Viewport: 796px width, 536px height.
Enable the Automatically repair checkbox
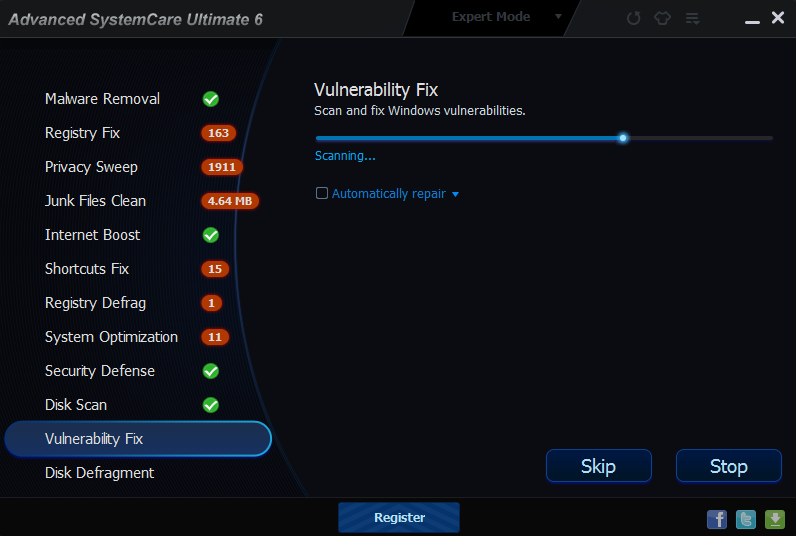(322, 193)
